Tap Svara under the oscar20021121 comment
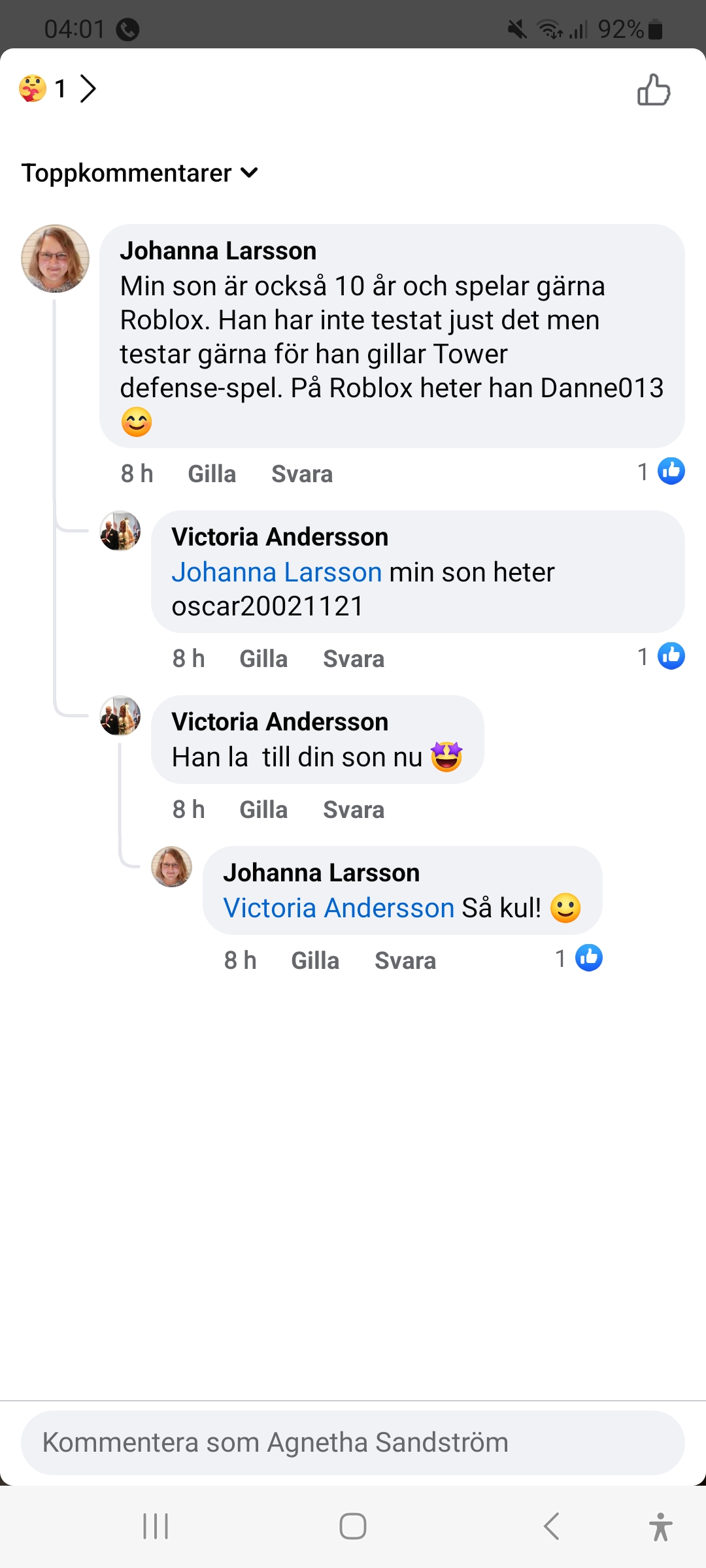This screenshot has width=706, height=1568. (354, 659)
